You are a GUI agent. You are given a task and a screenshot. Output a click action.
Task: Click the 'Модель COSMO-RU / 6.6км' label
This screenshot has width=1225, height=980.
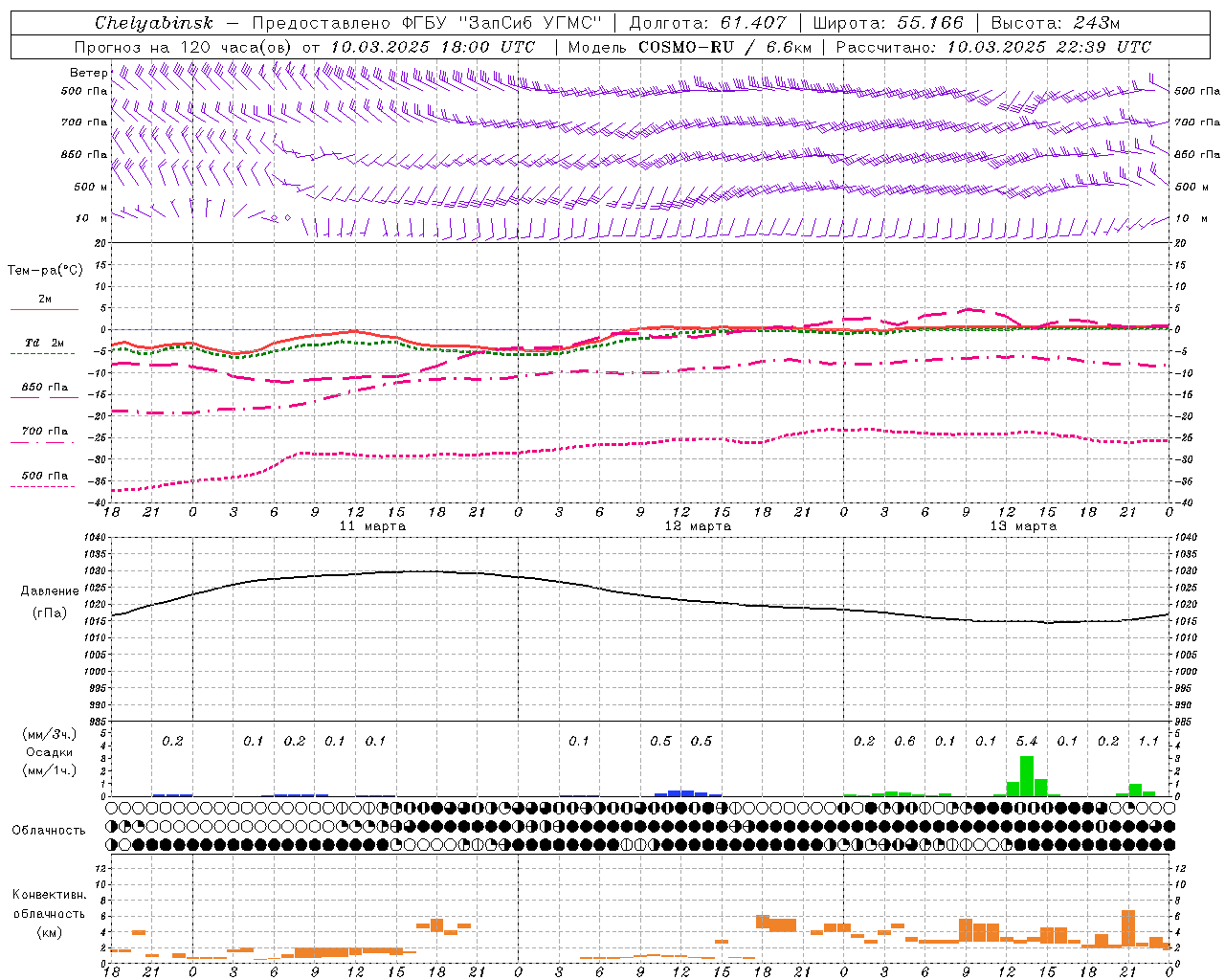pyautogui.click(x=690, y=47)
